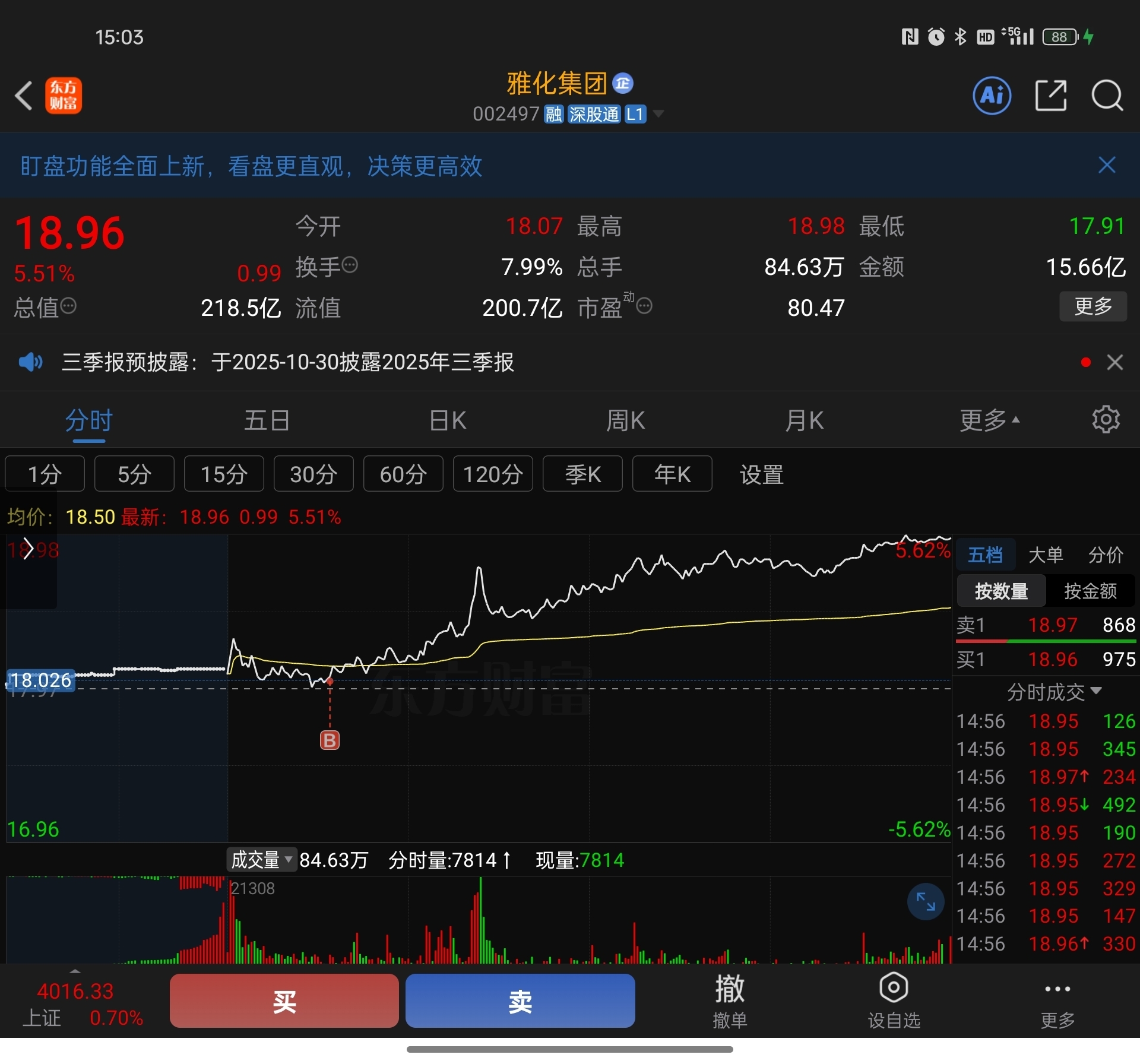
Task: Select 按数量 display toggle
Action: pos(1001,591)
